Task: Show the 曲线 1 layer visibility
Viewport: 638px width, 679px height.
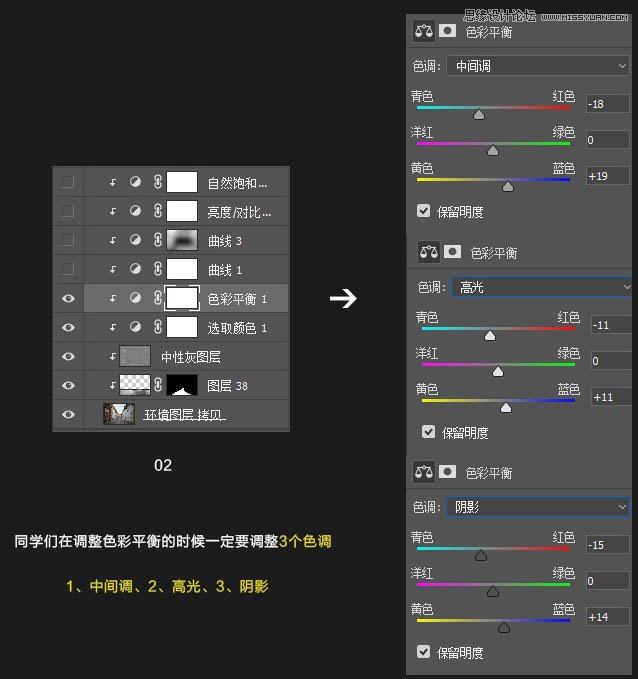Action: click(68, 269)
